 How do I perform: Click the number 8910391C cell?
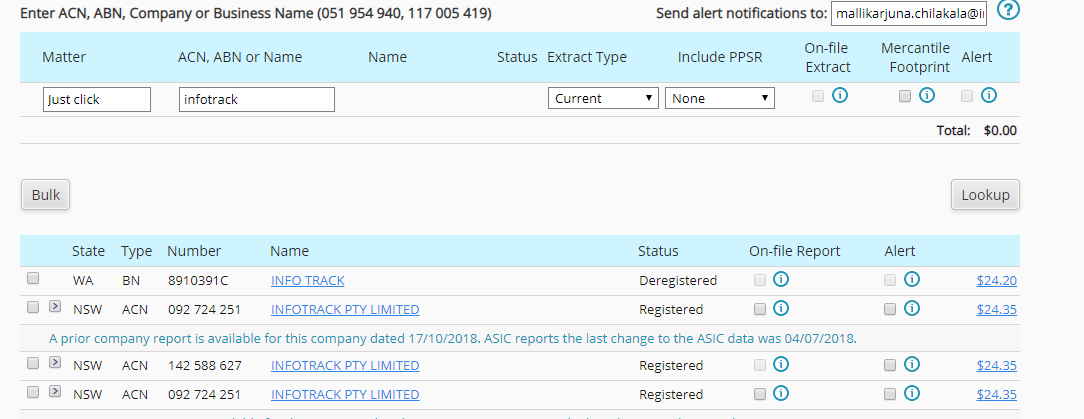pos(198,281)
